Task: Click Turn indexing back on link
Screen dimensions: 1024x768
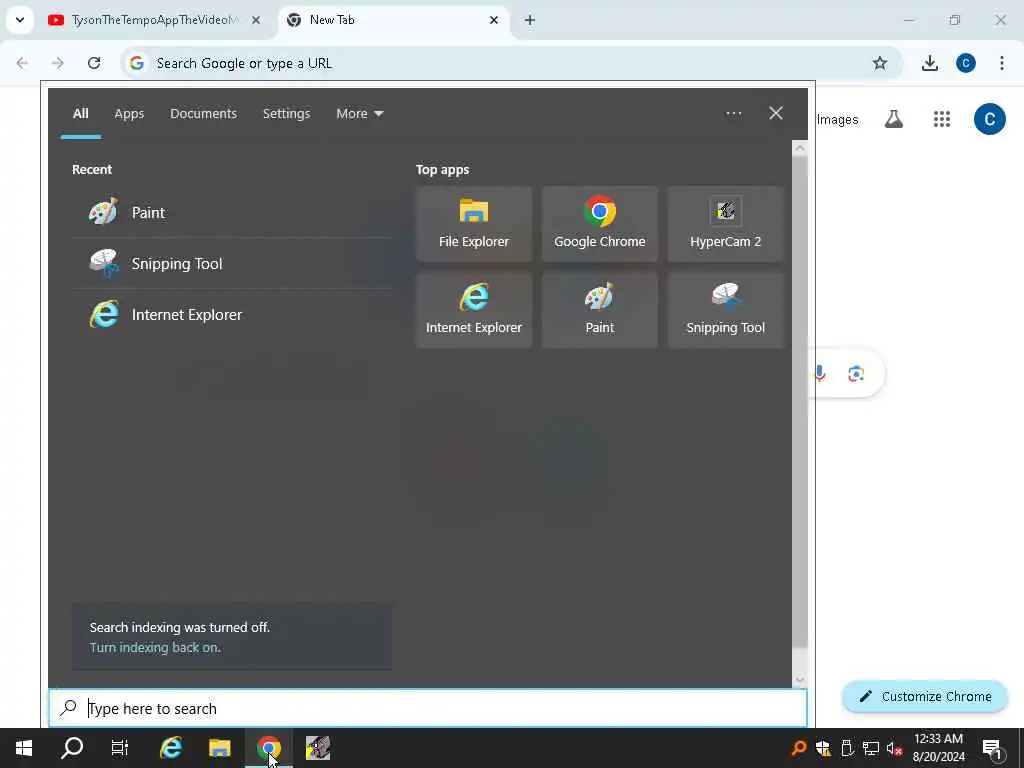Action: (x=155, y=647)
